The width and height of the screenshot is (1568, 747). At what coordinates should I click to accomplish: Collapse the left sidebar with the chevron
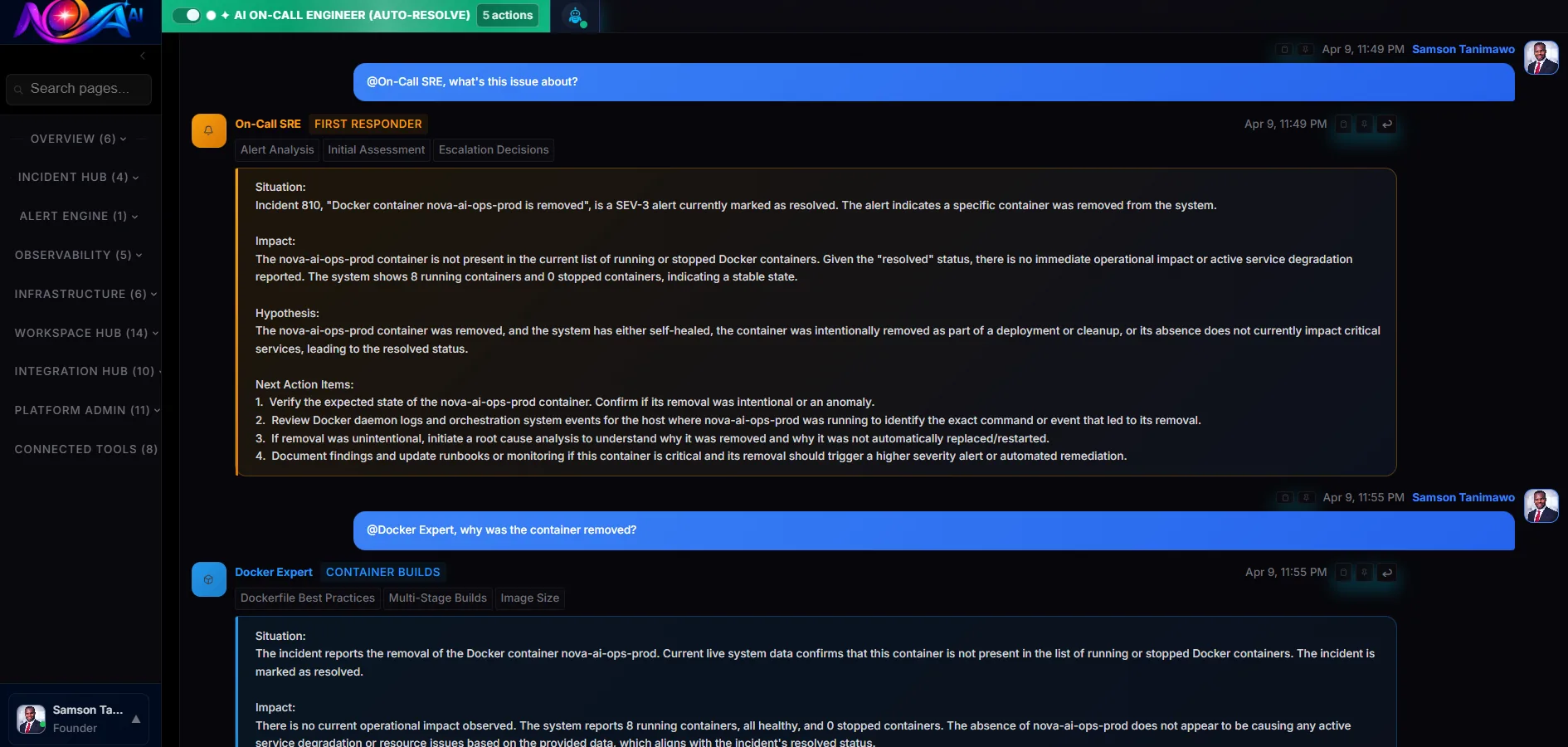[143, 56]
